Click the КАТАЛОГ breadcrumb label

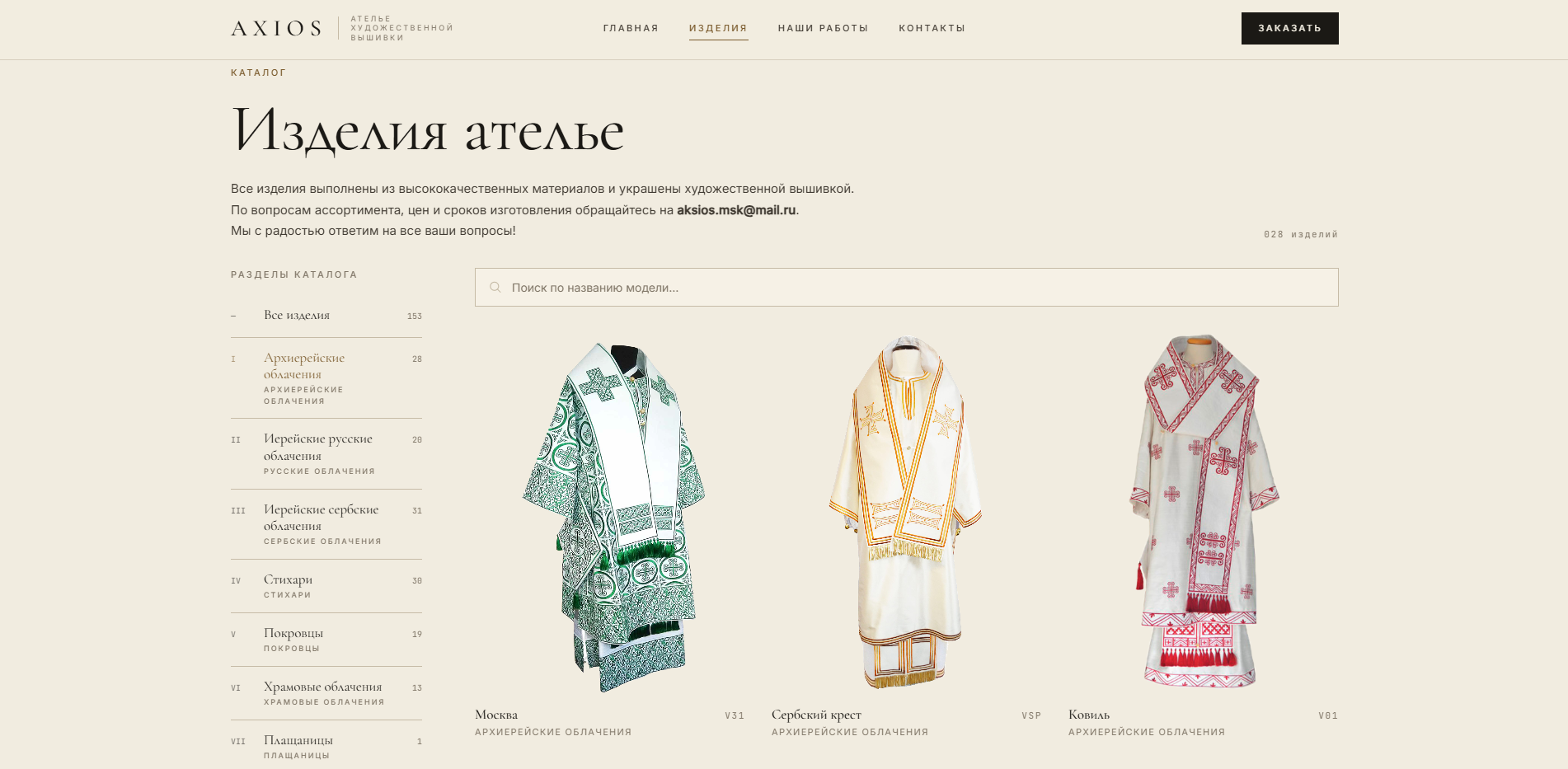[258, 73]
